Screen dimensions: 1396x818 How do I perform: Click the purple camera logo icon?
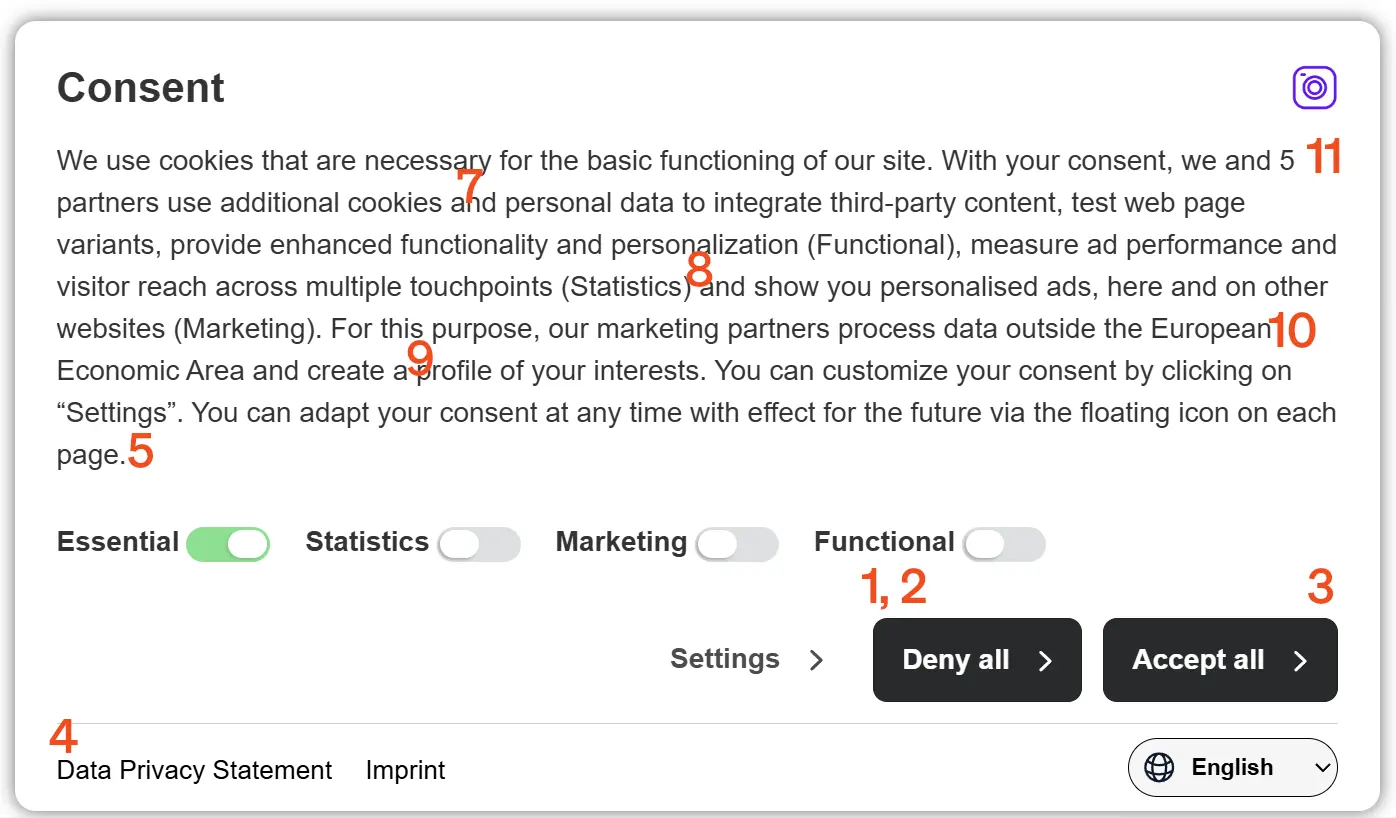click(x=1314, y=88)
